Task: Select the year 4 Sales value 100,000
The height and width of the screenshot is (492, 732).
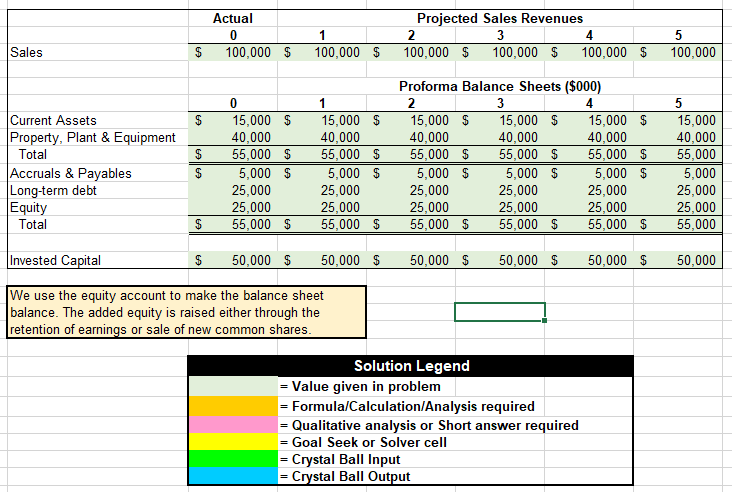Action: (x=604, y=52)
